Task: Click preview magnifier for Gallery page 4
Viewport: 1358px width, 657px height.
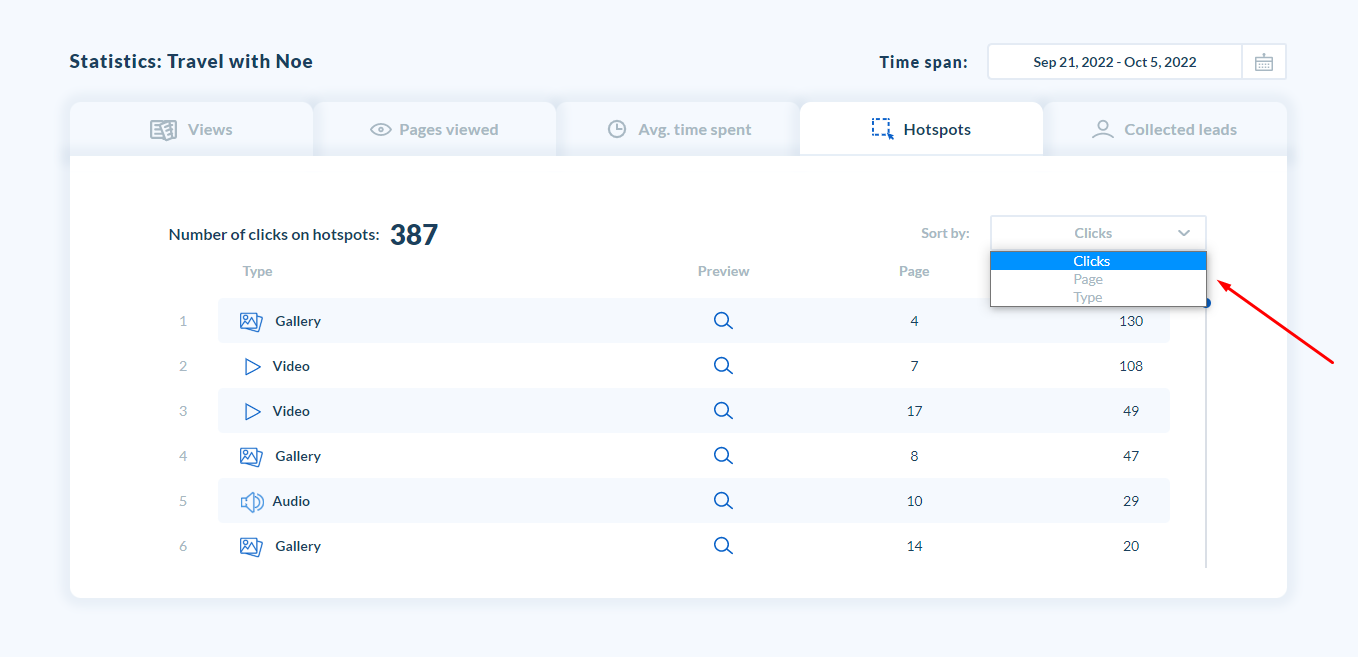Action: [723, 321]
